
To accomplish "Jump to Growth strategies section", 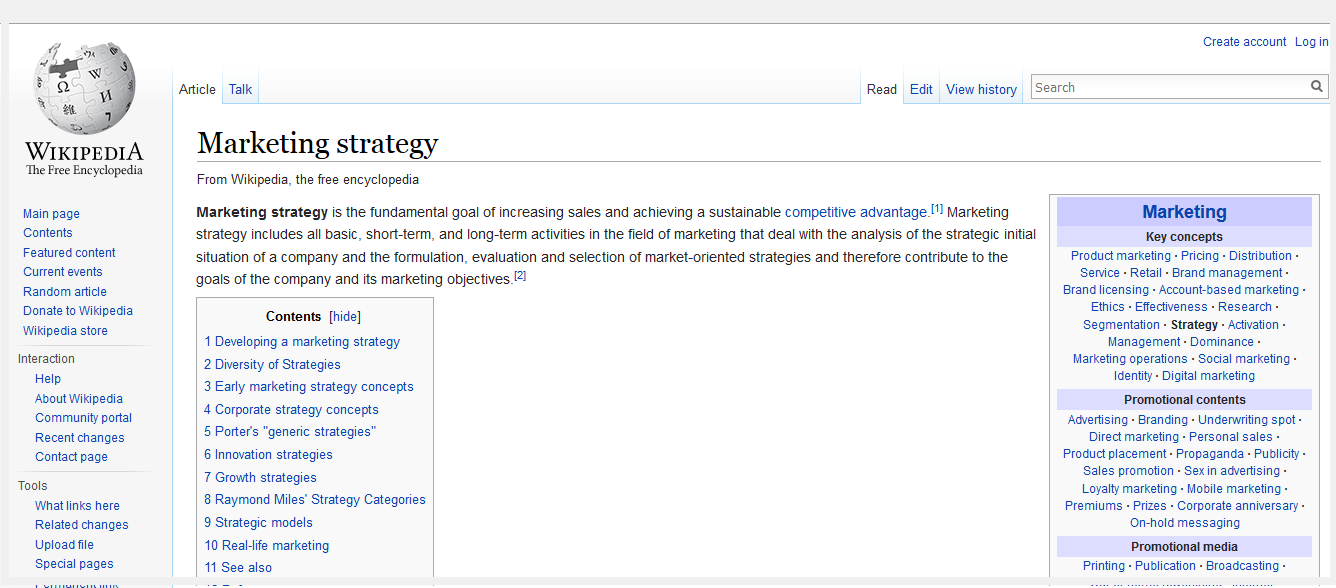I will click(260, 478).
